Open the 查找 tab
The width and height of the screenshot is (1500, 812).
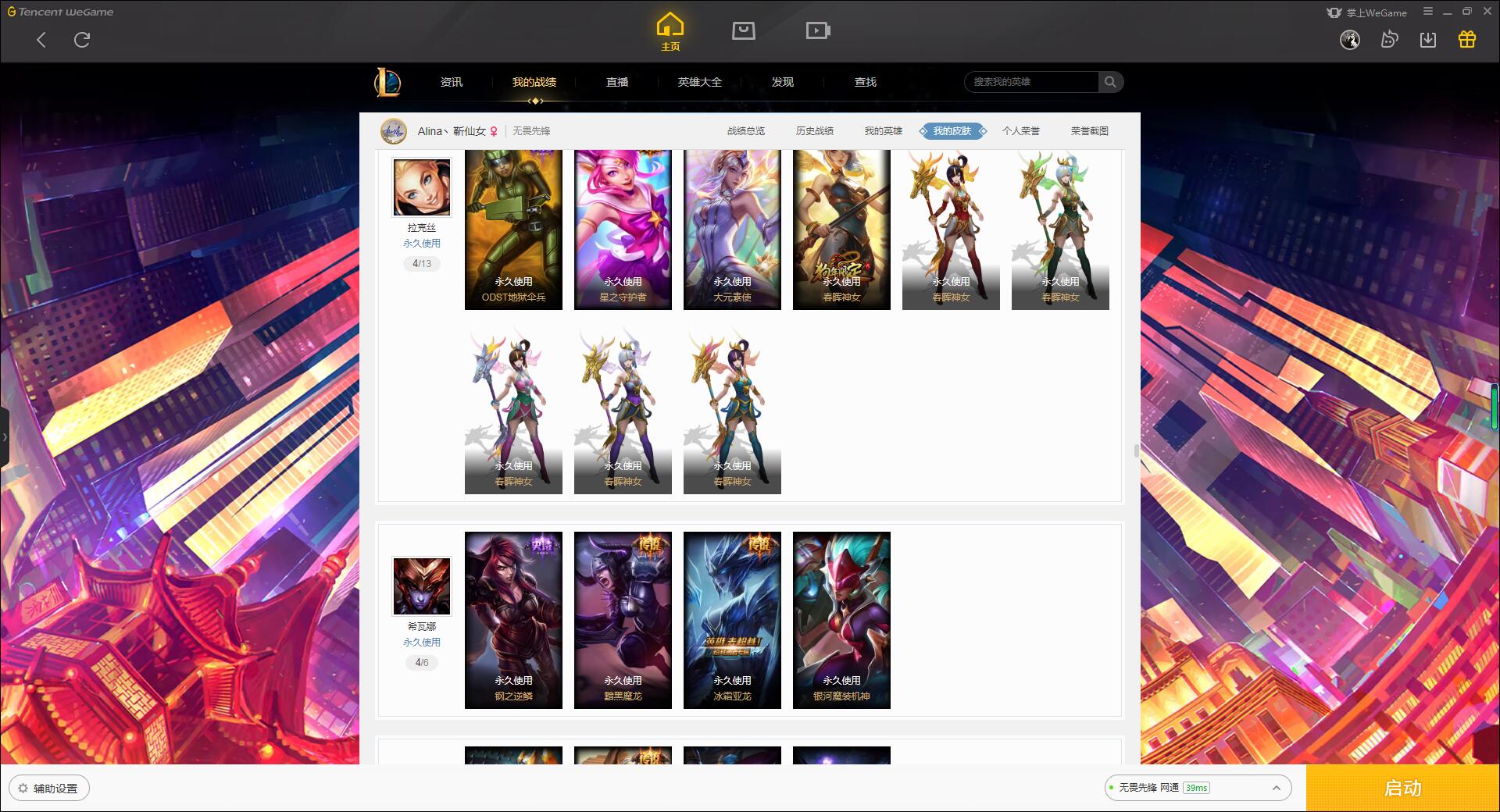tap(866, 82)
